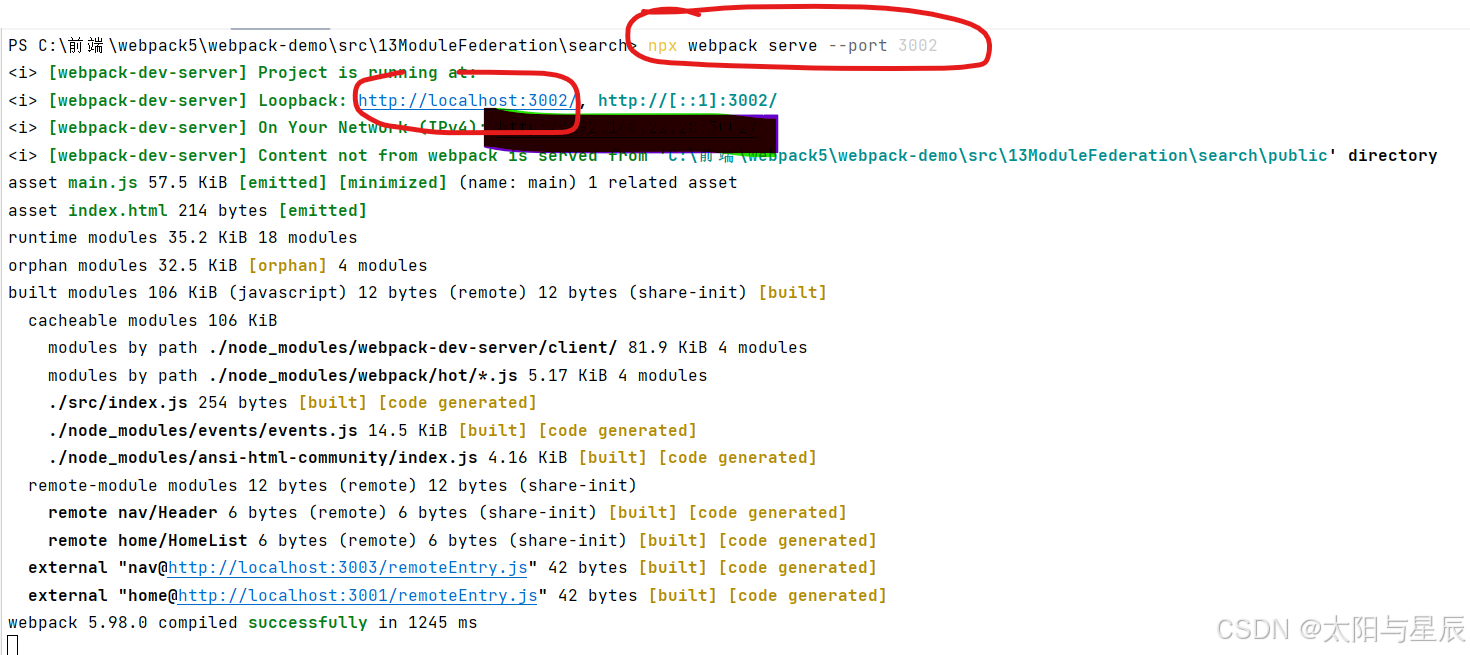Click the 'npx webpack serve --port 3002' command

click(792, 46)
